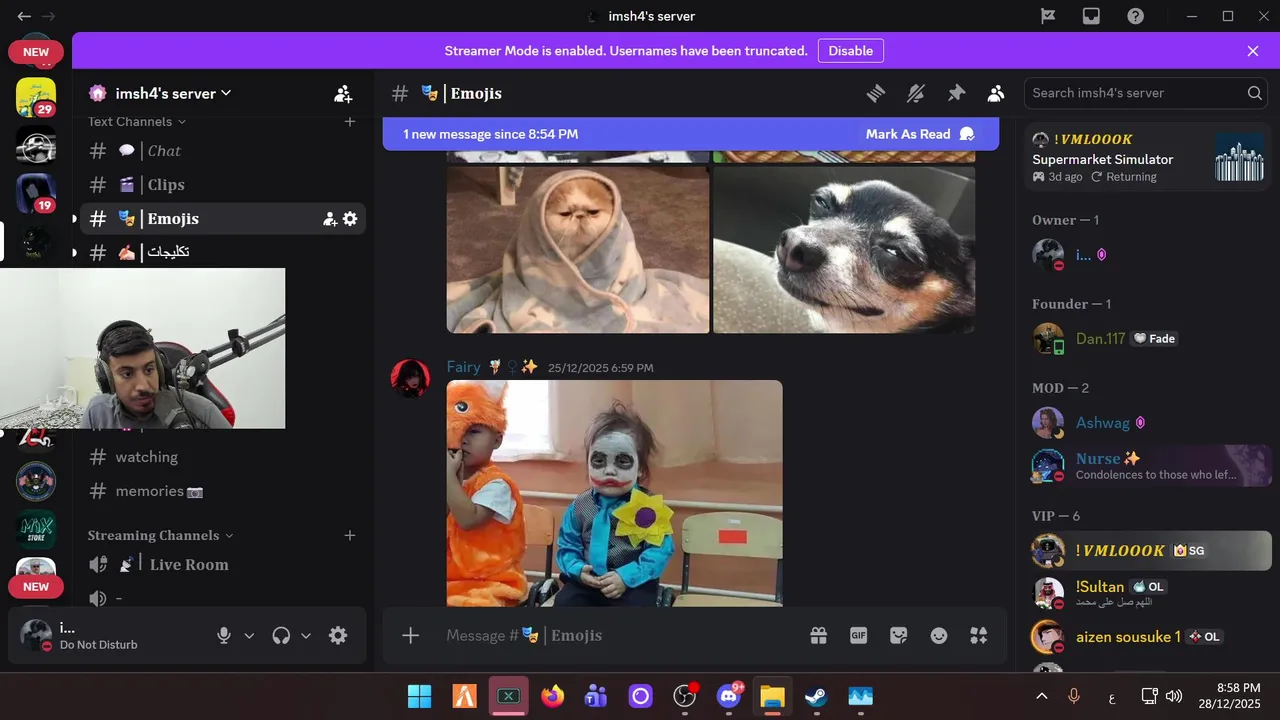Join the Live Room voice channel
The width and height of the screenshot is (1280, 720).
pos(222,565)
